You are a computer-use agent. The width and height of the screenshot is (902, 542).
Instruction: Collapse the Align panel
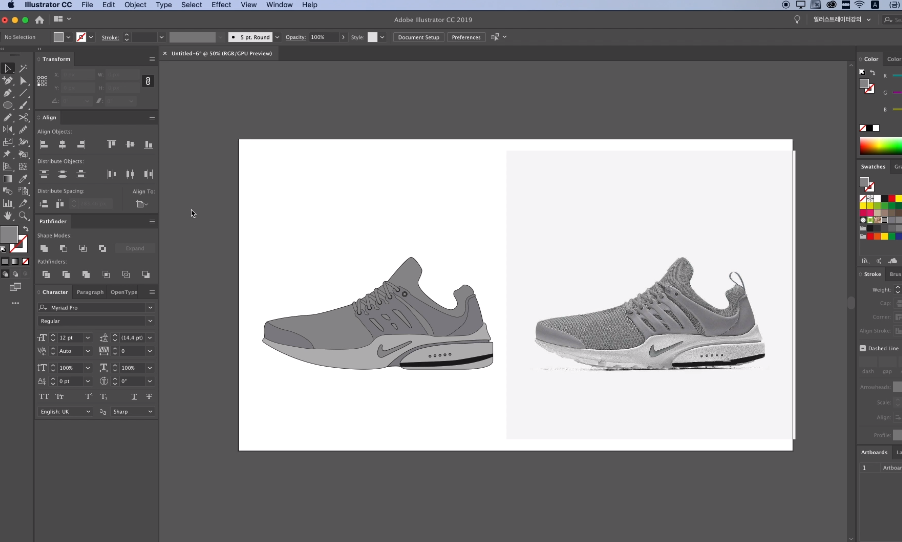(x=152, y=117)
